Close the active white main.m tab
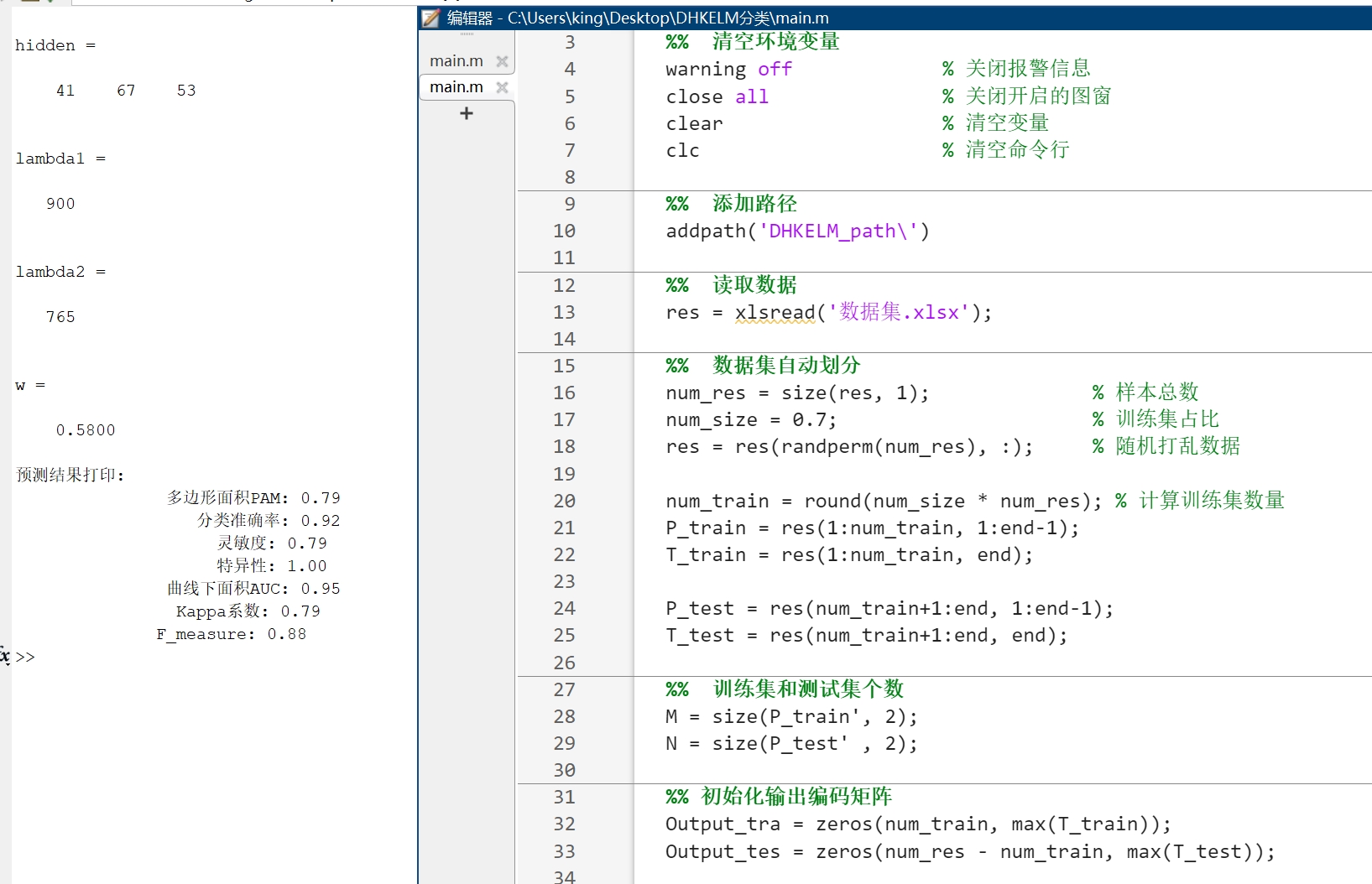The height and width of the screenshot is (884, 1372). tap(502, 87)
